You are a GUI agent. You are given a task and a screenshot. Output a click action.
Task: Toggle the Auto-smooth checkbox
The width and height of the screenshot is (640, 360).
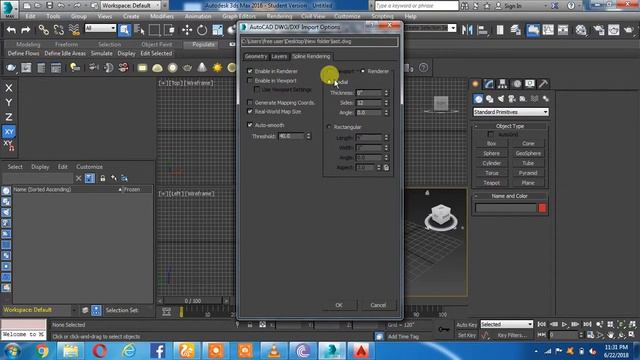250,124
